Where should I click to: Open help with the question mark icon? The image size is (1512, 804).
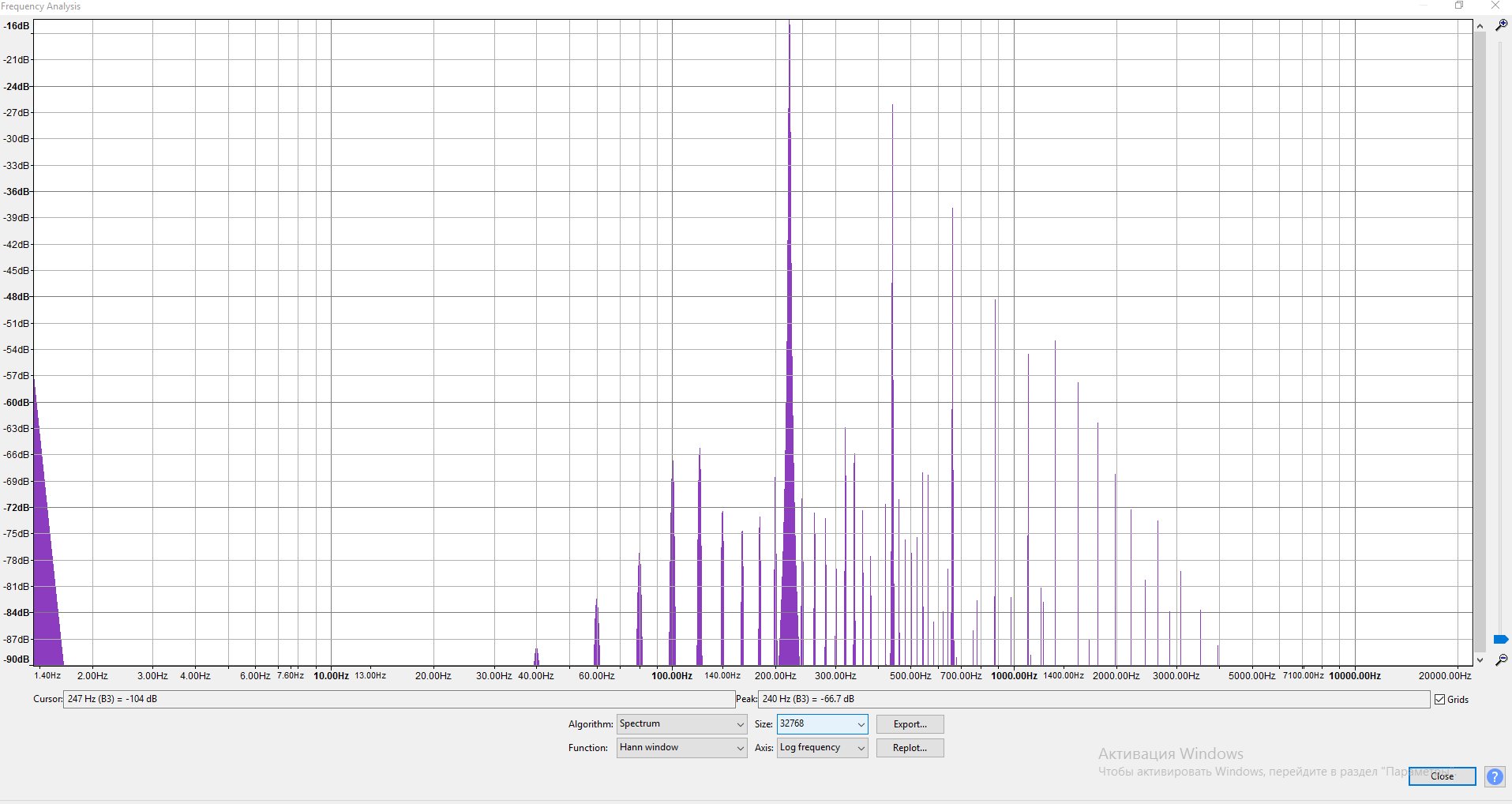(1494, 776)
